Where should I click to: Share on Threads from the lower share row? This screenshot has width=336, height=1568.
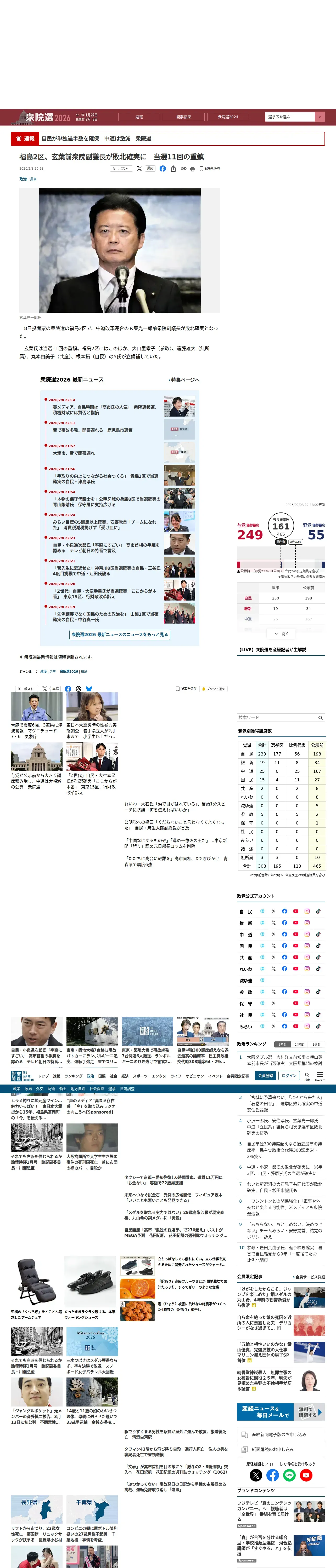coord(79,689)
